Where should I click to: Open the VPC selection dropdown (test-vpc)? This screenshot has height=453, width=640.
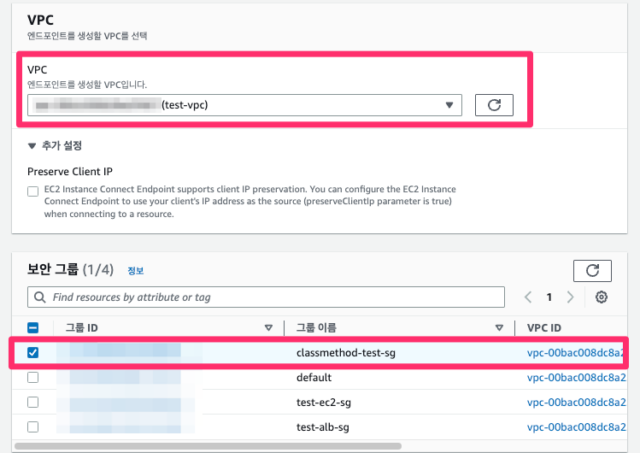[x=244, y=104]
